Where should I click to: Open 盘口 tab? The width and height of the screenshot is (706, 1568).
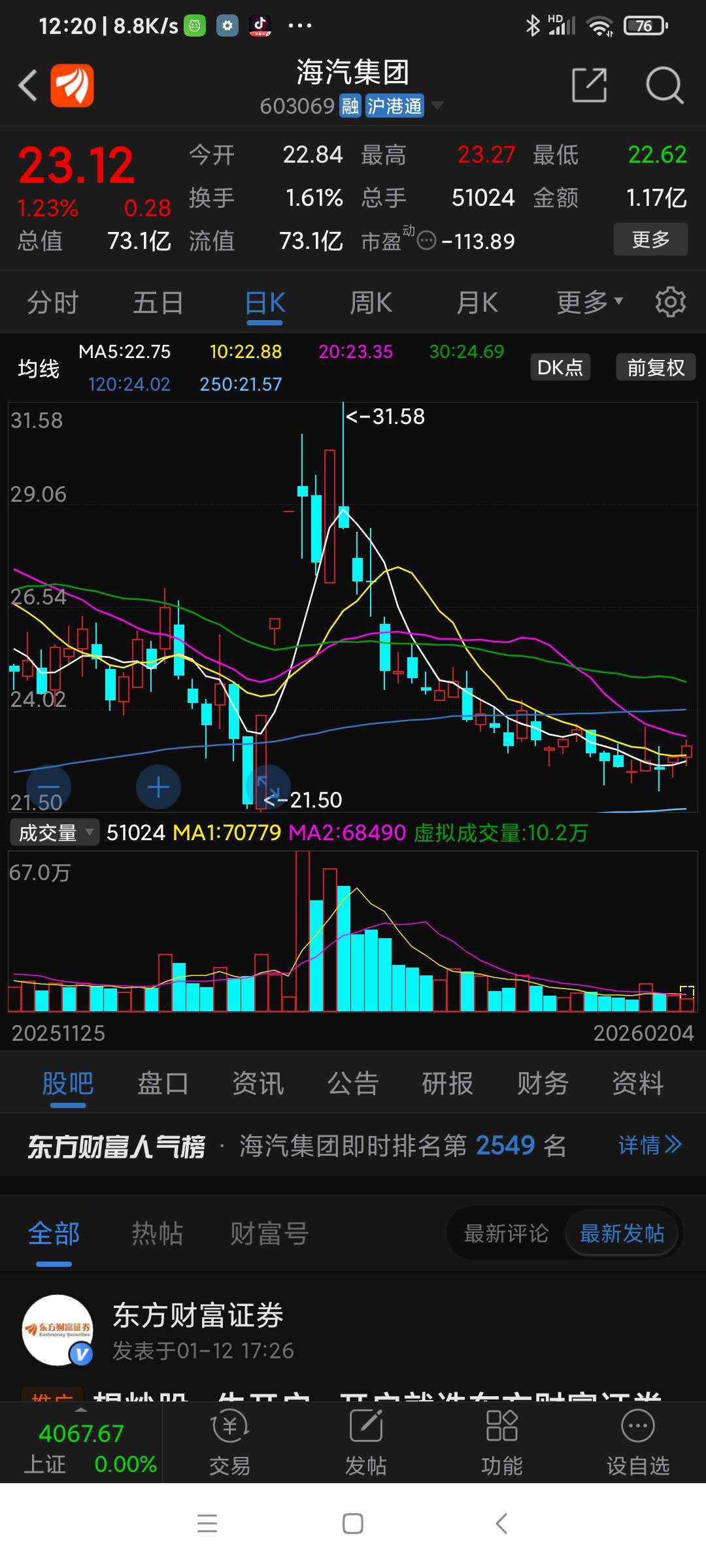click(163, 1083)
